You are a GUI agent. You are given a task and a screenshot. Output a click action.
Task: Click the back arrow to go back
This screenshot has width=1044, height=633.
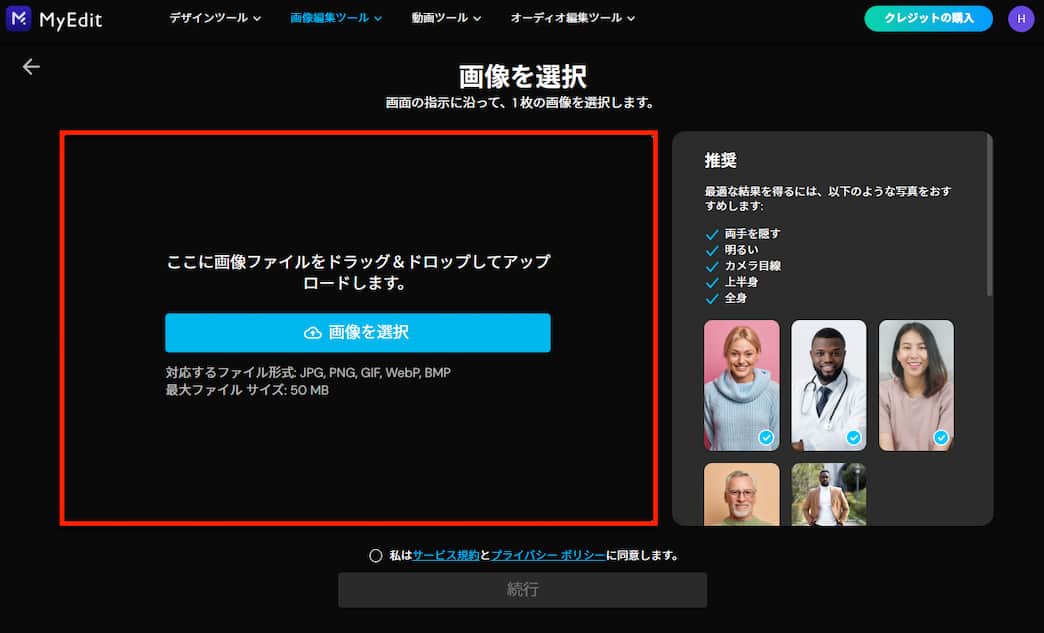30,66
